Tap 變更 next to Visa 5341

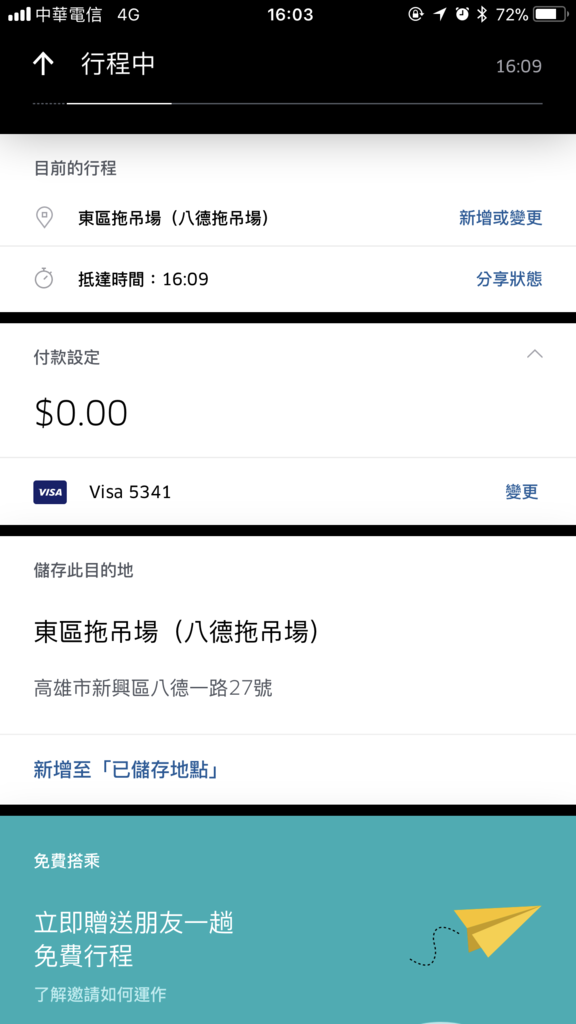(x=522, y=492)
